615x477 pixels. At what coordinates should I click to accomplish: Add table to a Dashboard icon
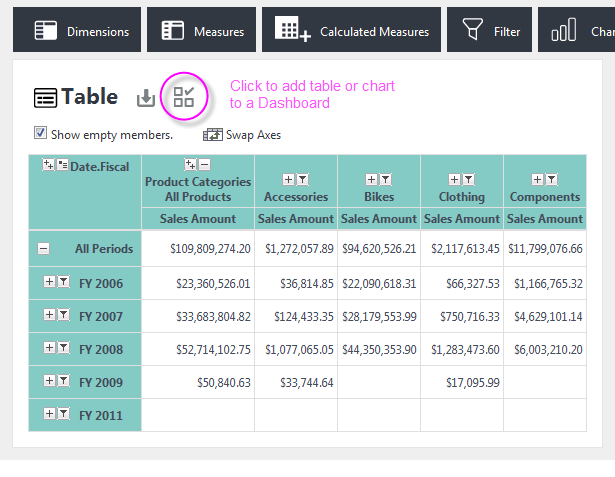[x=184, y=97]
